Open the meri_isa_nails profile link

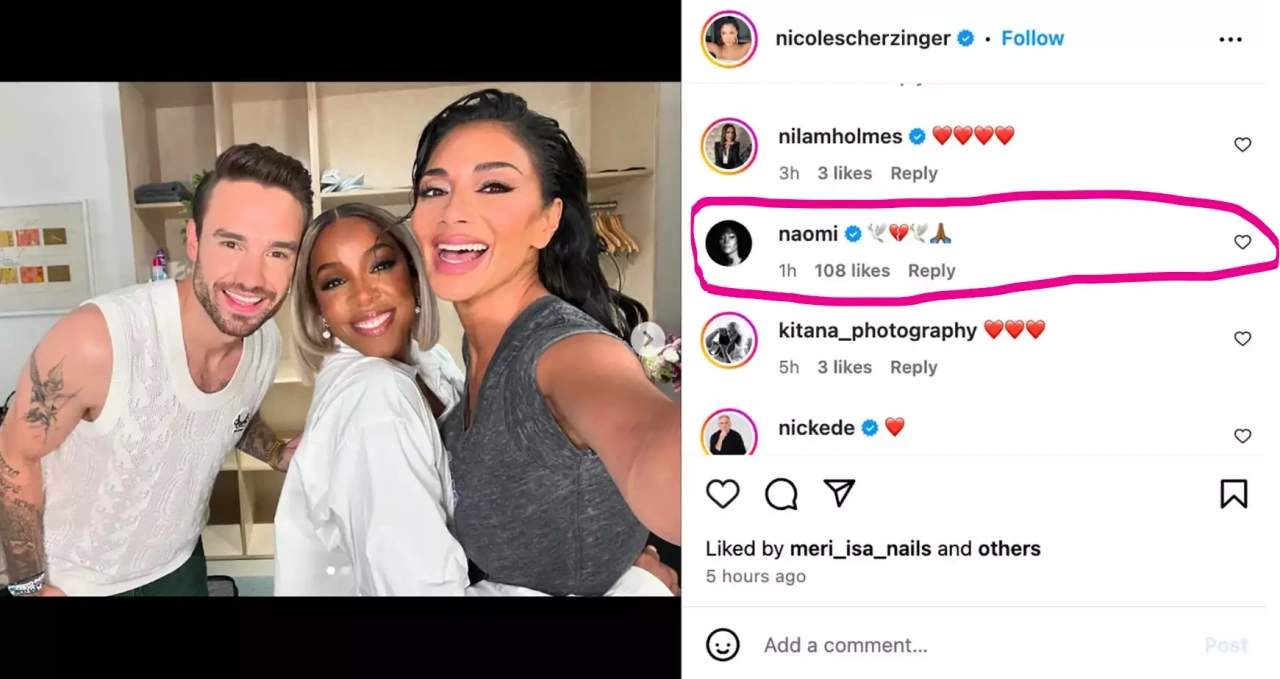tap(860, 548)
